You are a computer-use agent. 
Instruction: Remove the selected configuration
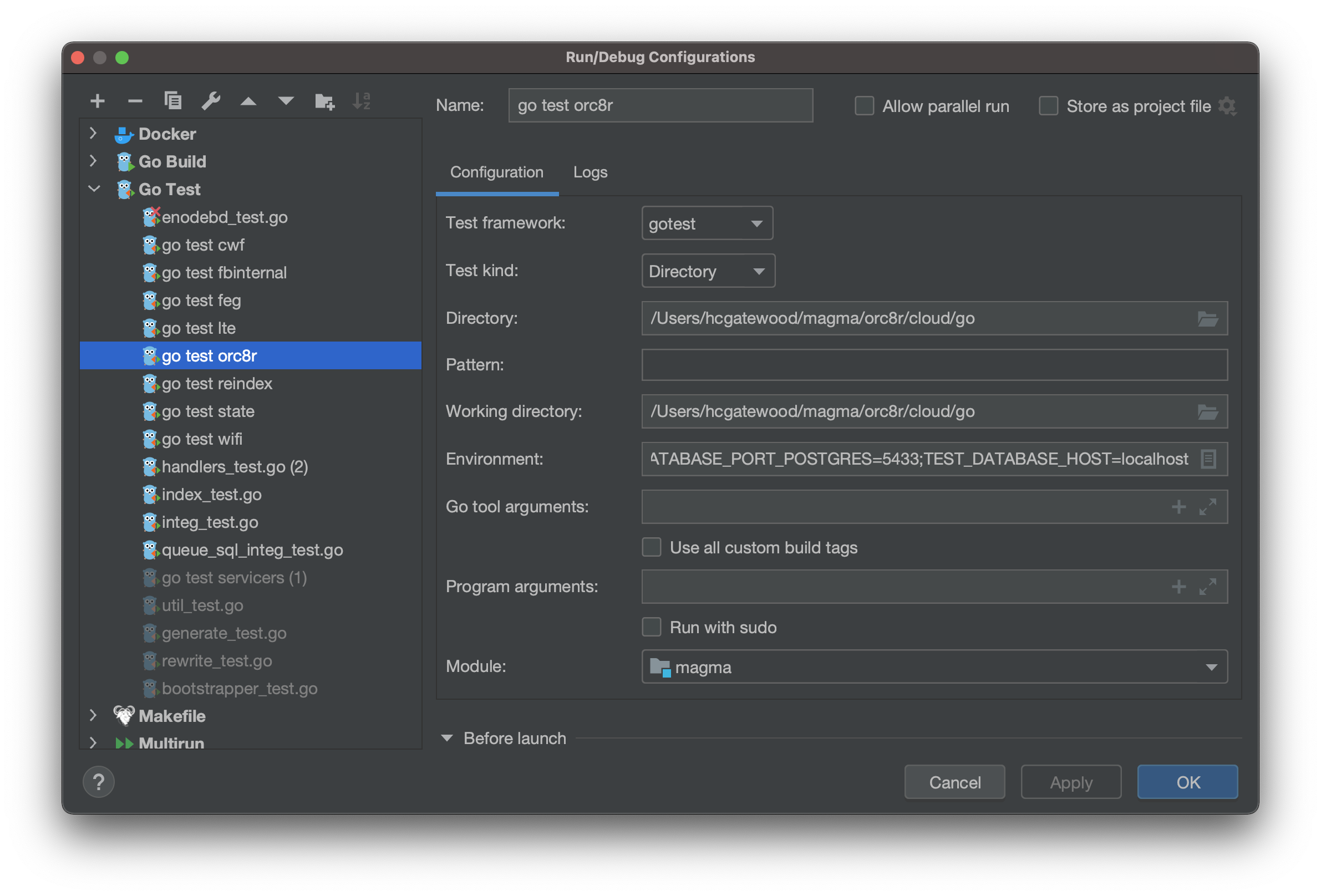(135, 101)
